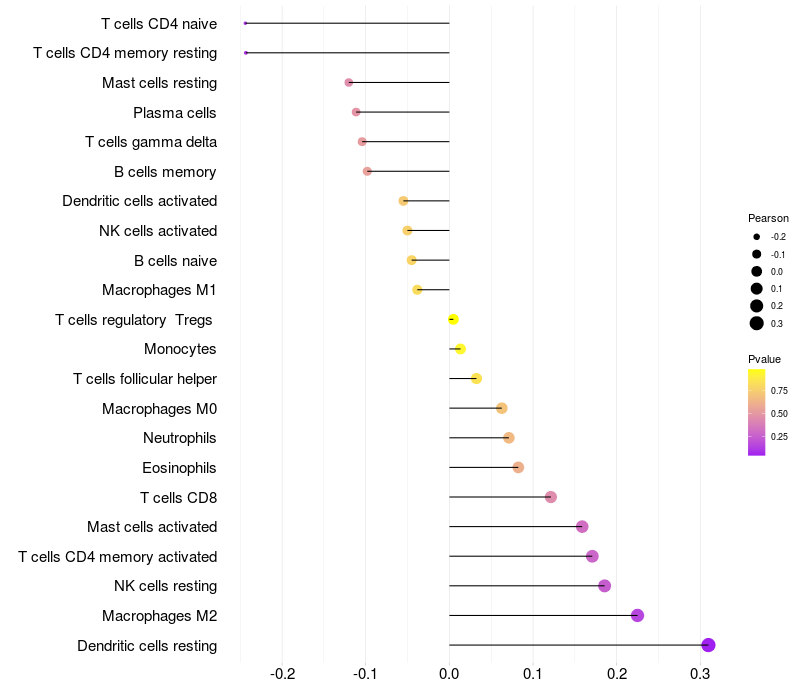800x700 pixels.
Task: Click the Dendritic cells resting data point
Action: click(708, 645)
